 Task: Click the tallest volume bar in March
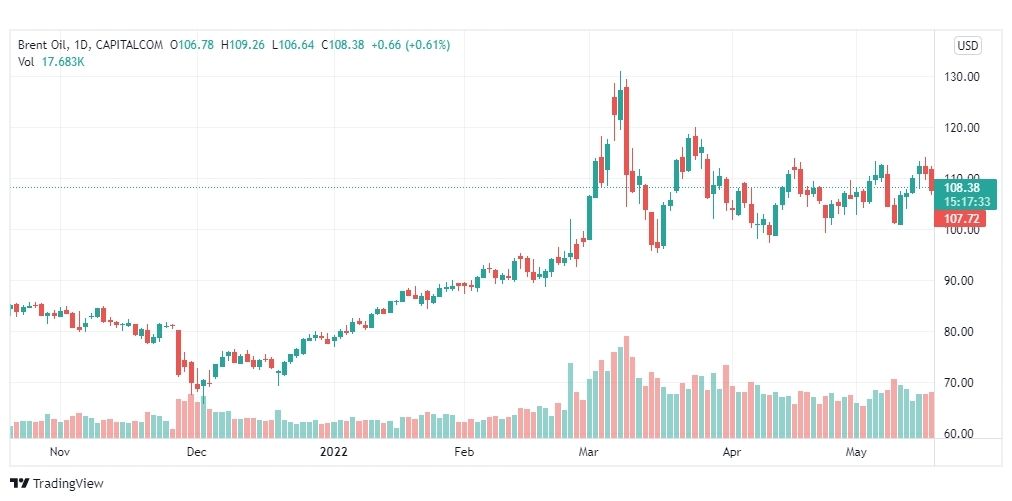click(x=626, y=387)
